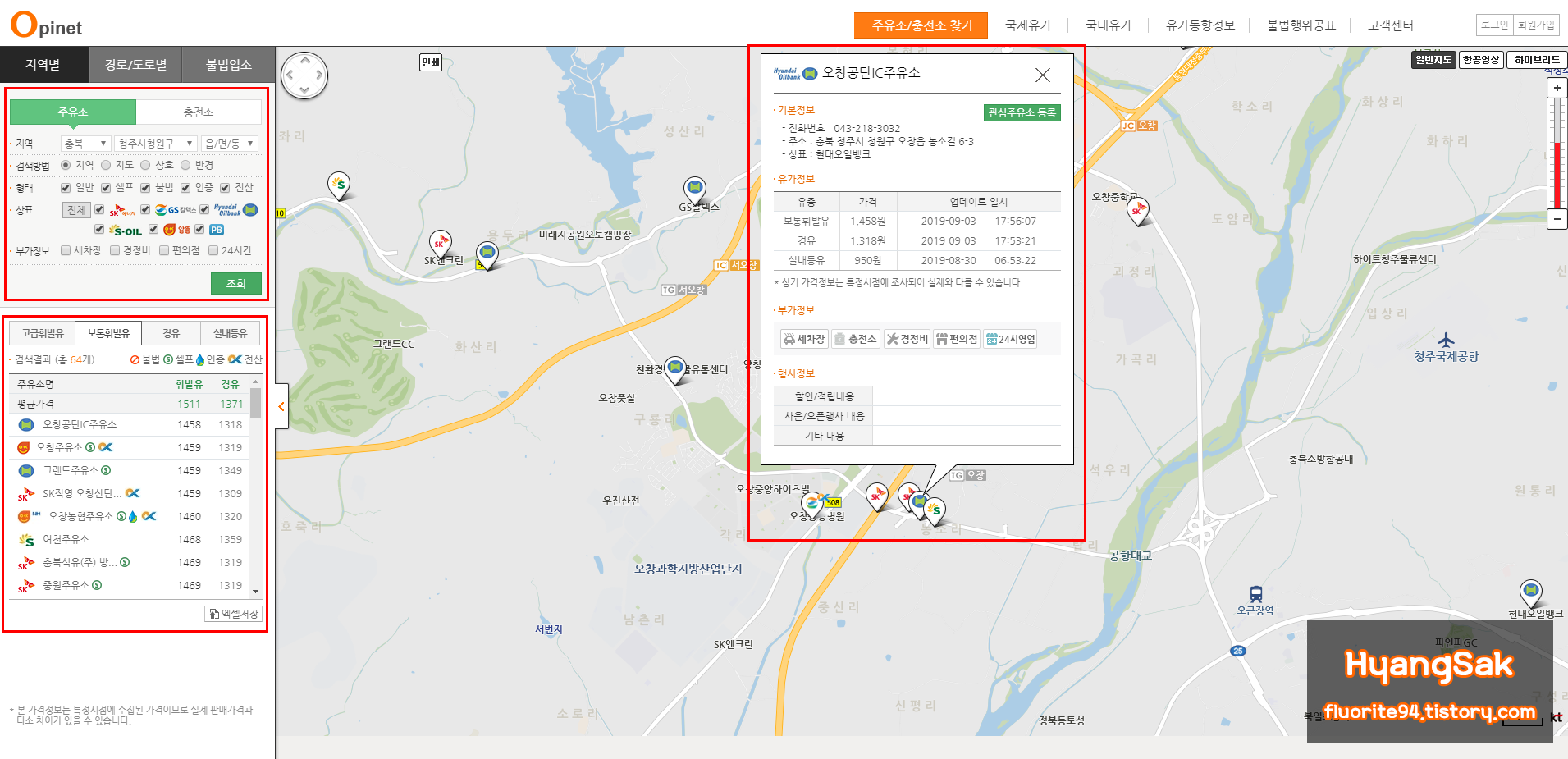Click the 24시영업 icon in the popup

click(1010, 339)
